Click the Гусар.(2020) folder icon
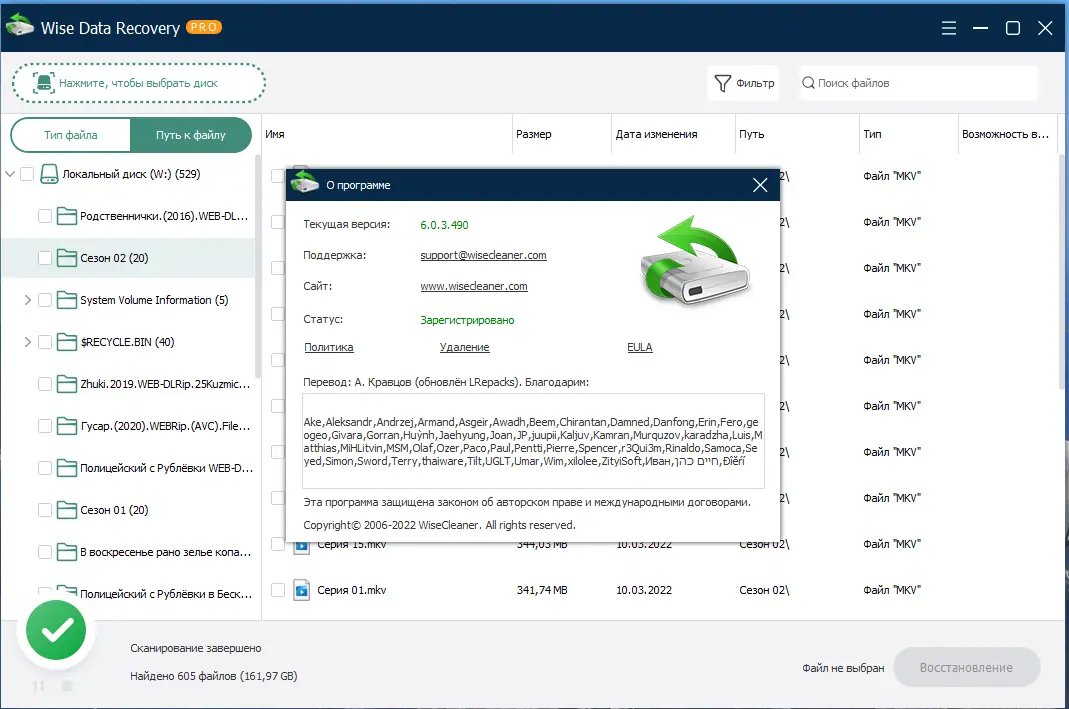This screenshot has width=1069, height=709. pyautogui.click(x=66, y=426)
